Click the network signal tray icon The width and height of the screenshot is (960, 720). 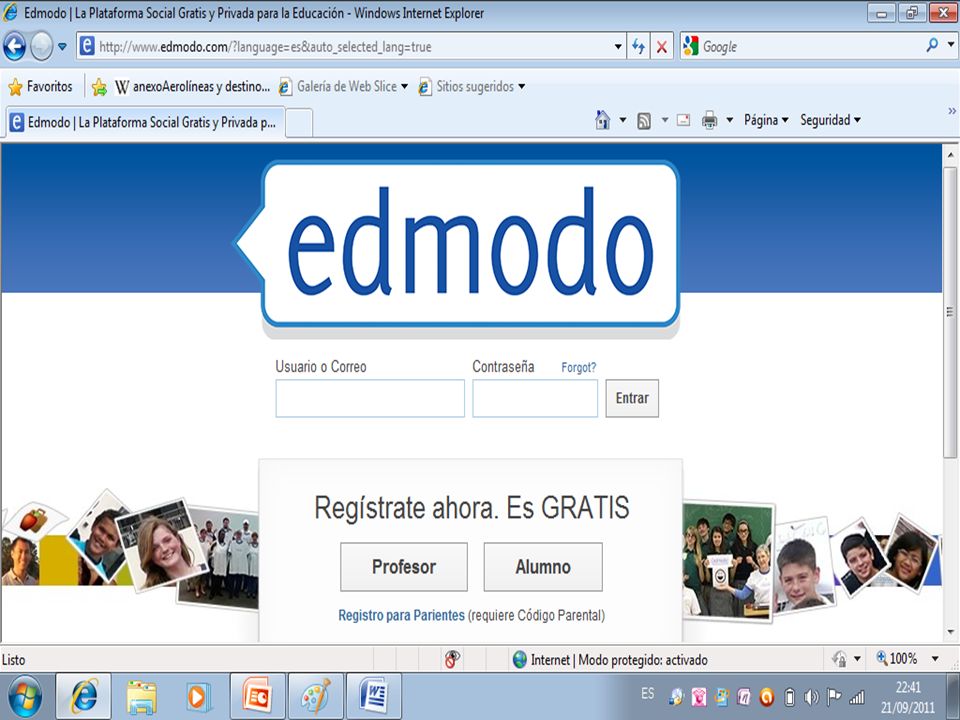[857, 697]
